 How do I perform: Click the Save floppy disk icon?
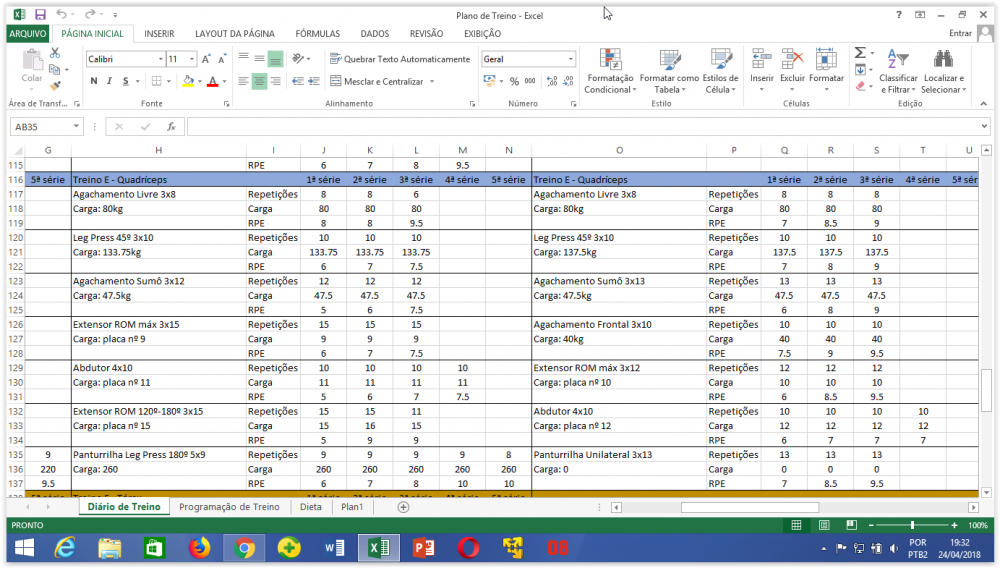click(x=40, y=15)
